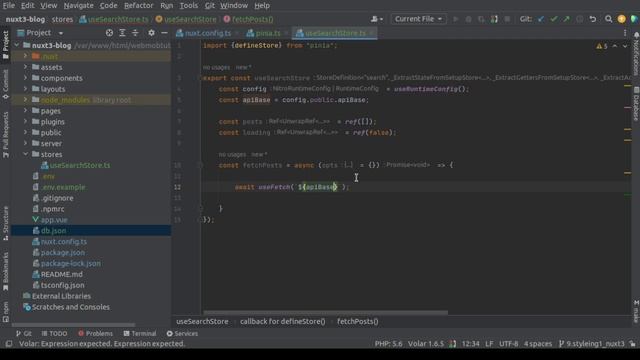Screen dimensions: 640x360
Task: Click the 4 spaces indent status entry
Action: click(x=538, y=344)
